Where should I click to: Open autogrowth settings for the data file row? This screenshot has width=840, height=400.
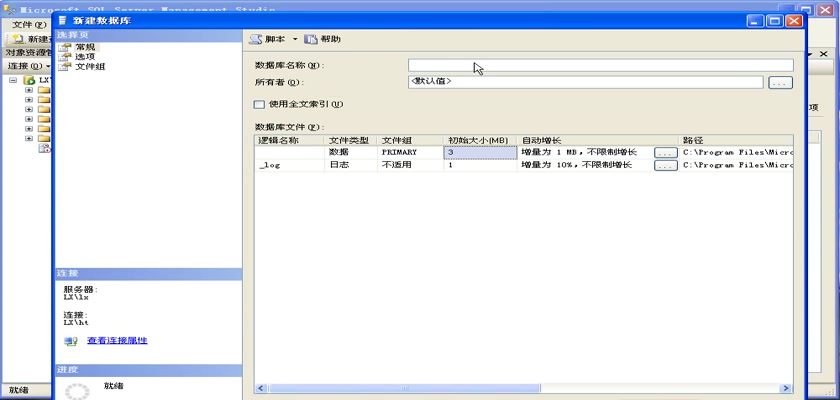[665, 153]
